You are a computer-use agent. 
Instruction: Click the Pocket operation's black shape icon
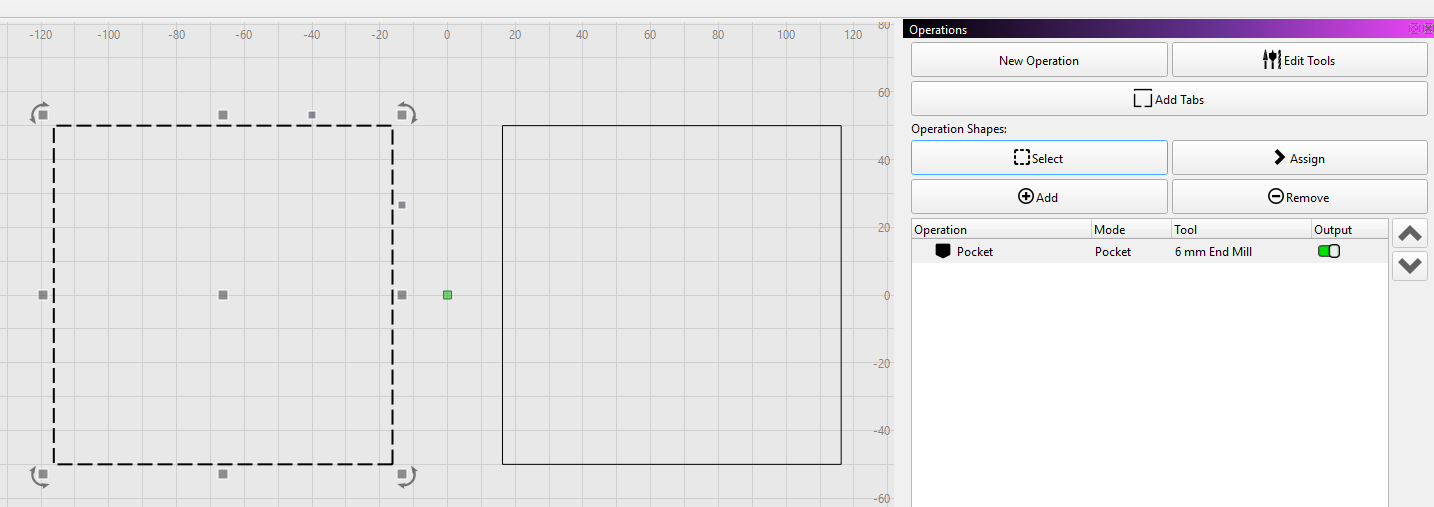(x=942, y=252)
